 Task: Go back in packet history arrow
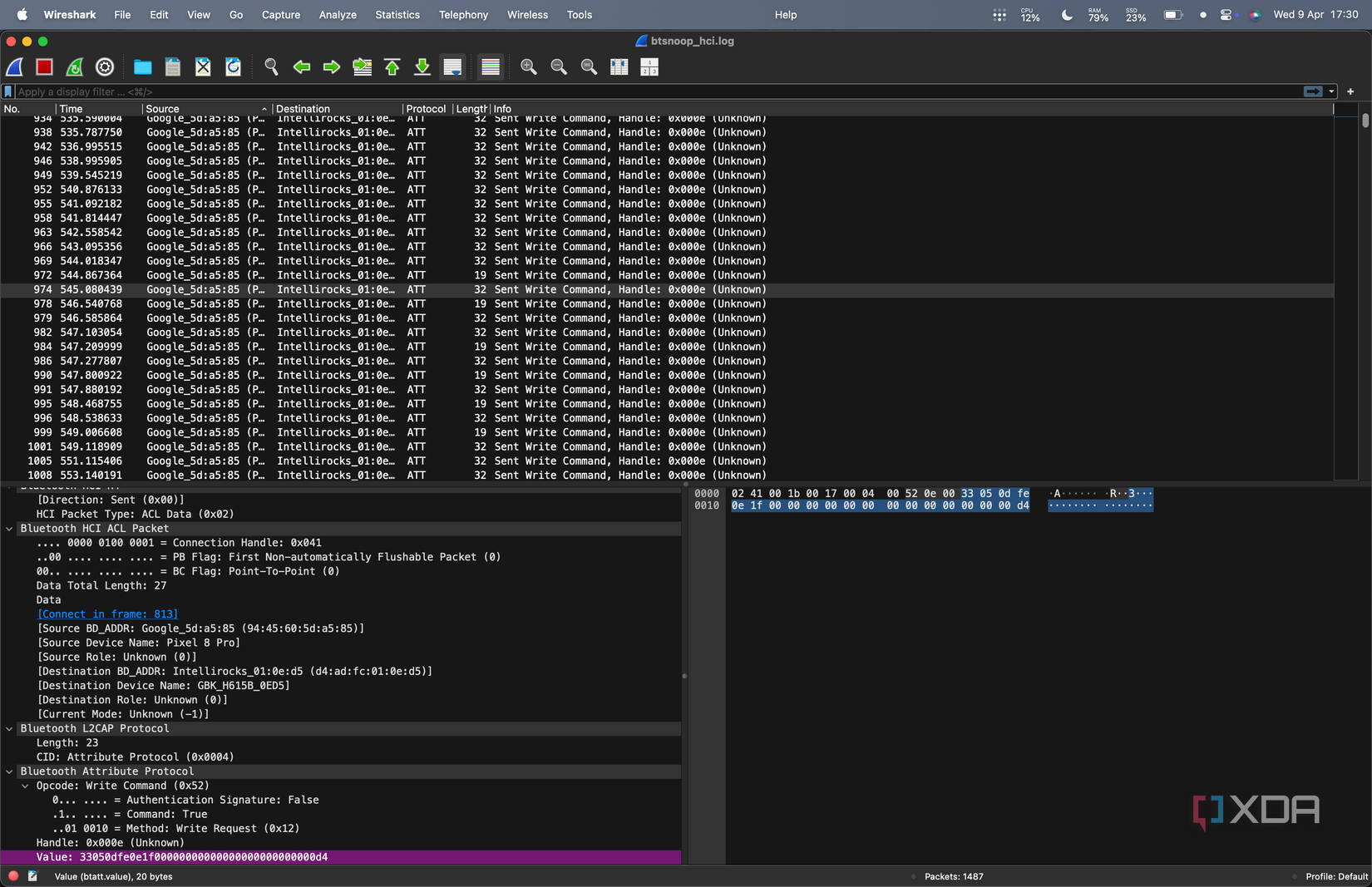[x=301, y=67]
